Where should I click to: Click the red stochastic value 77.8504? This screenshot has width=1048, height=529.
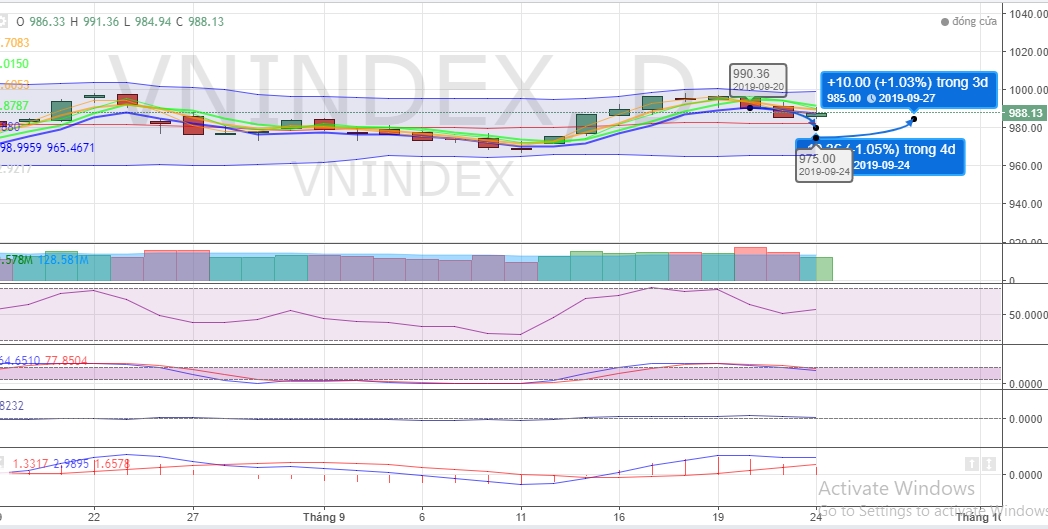point(66,361)
